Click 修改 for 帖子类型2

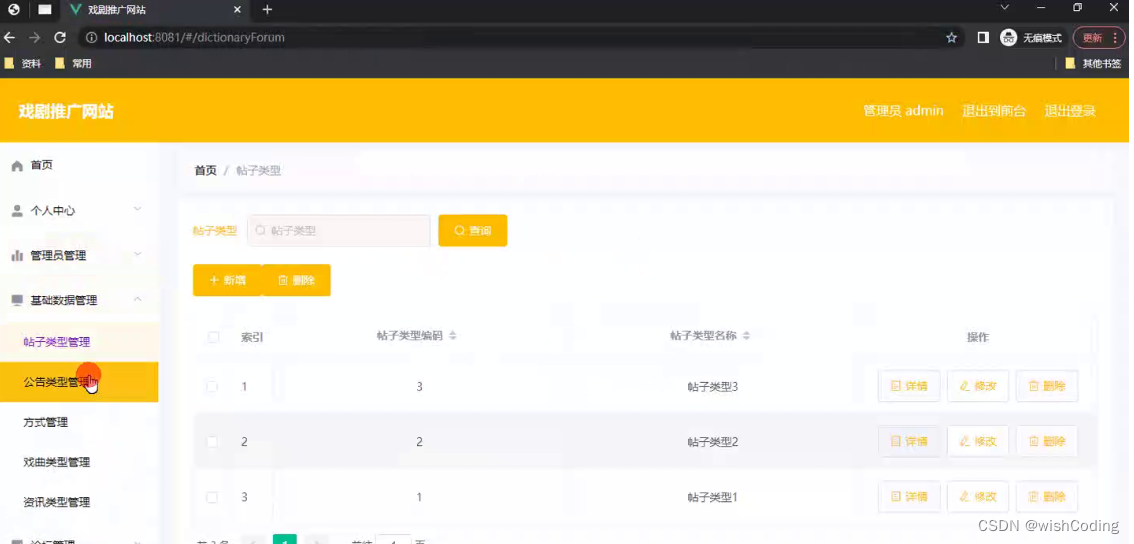[978, 441]
